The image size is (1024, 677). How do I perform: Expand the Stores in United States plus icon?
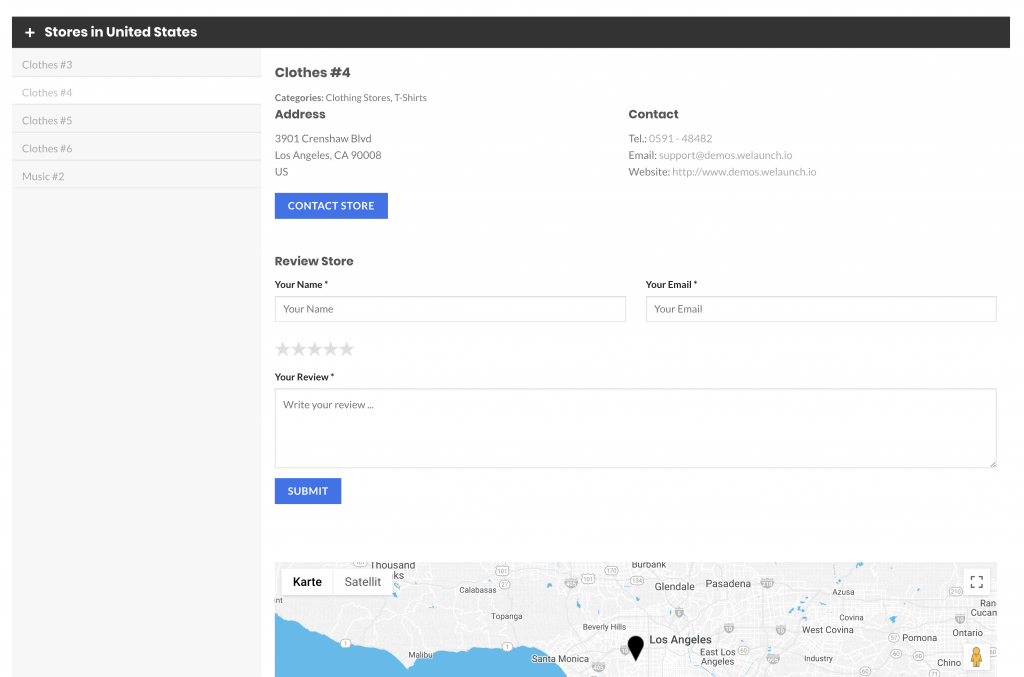[x=29, y=32]
